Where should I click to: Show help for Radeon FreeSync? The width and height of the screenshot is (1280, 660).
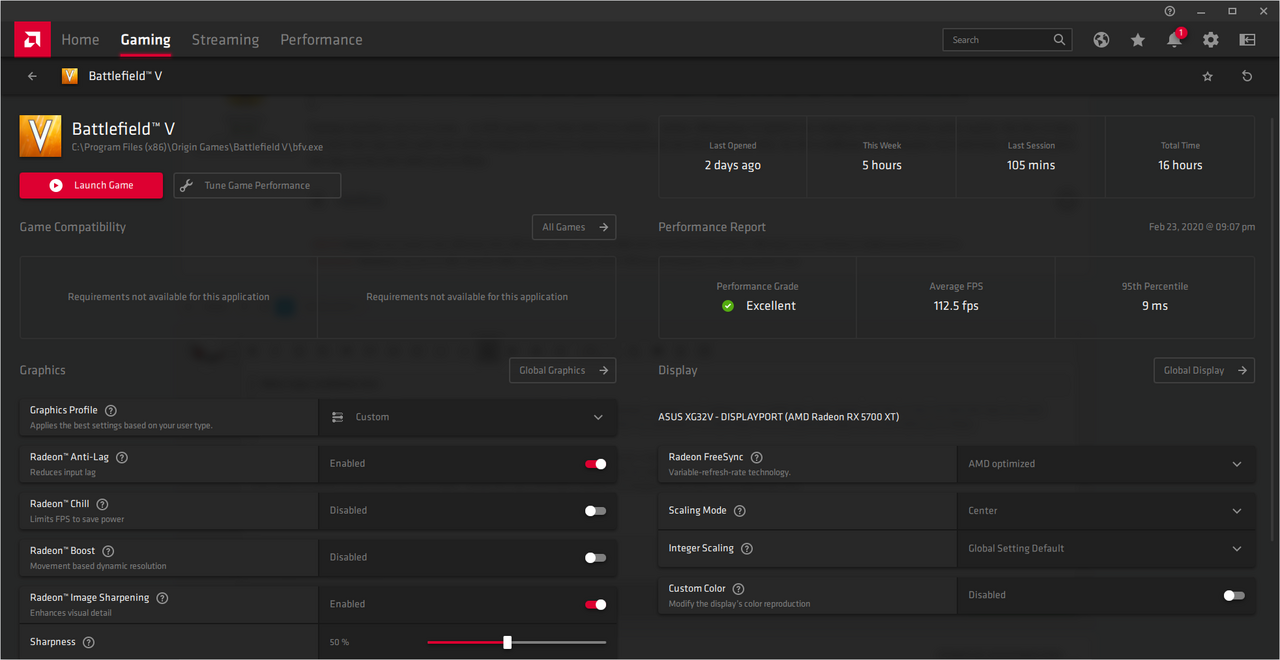coord(757,457)
